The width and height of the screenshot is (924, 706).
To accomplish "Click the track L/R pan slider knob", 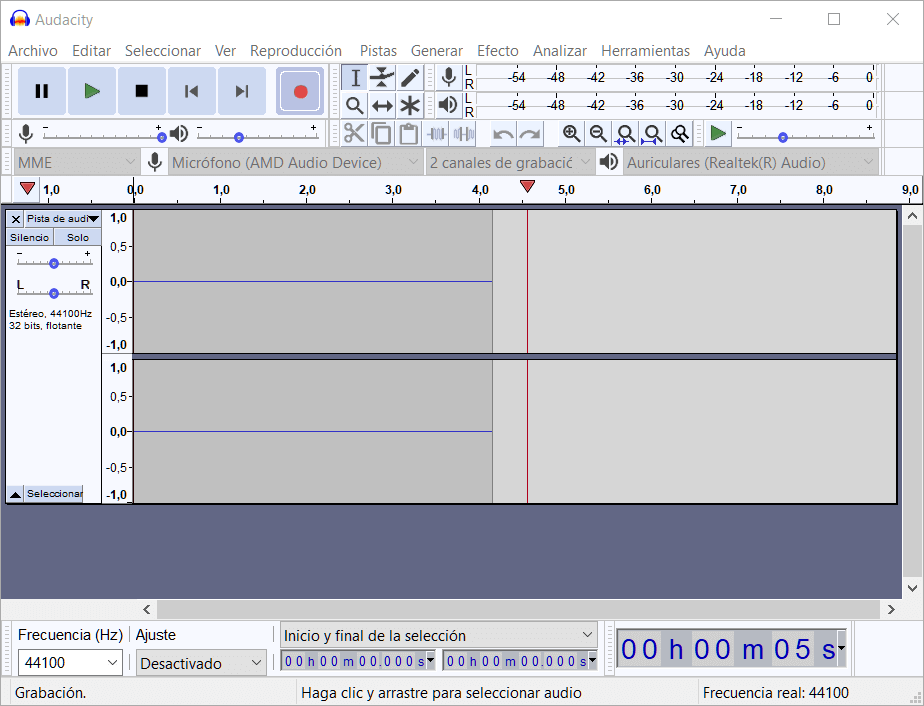I will click(54, 293).
